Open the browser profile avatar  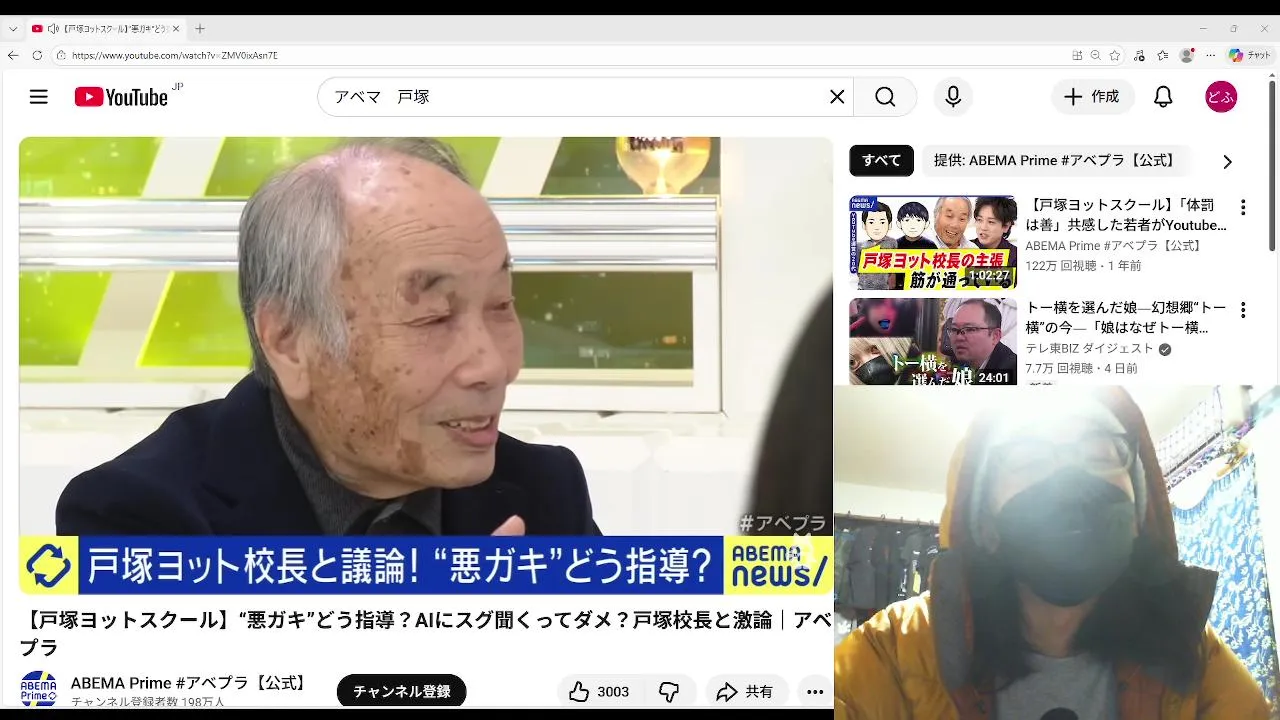coord(1187,55)
